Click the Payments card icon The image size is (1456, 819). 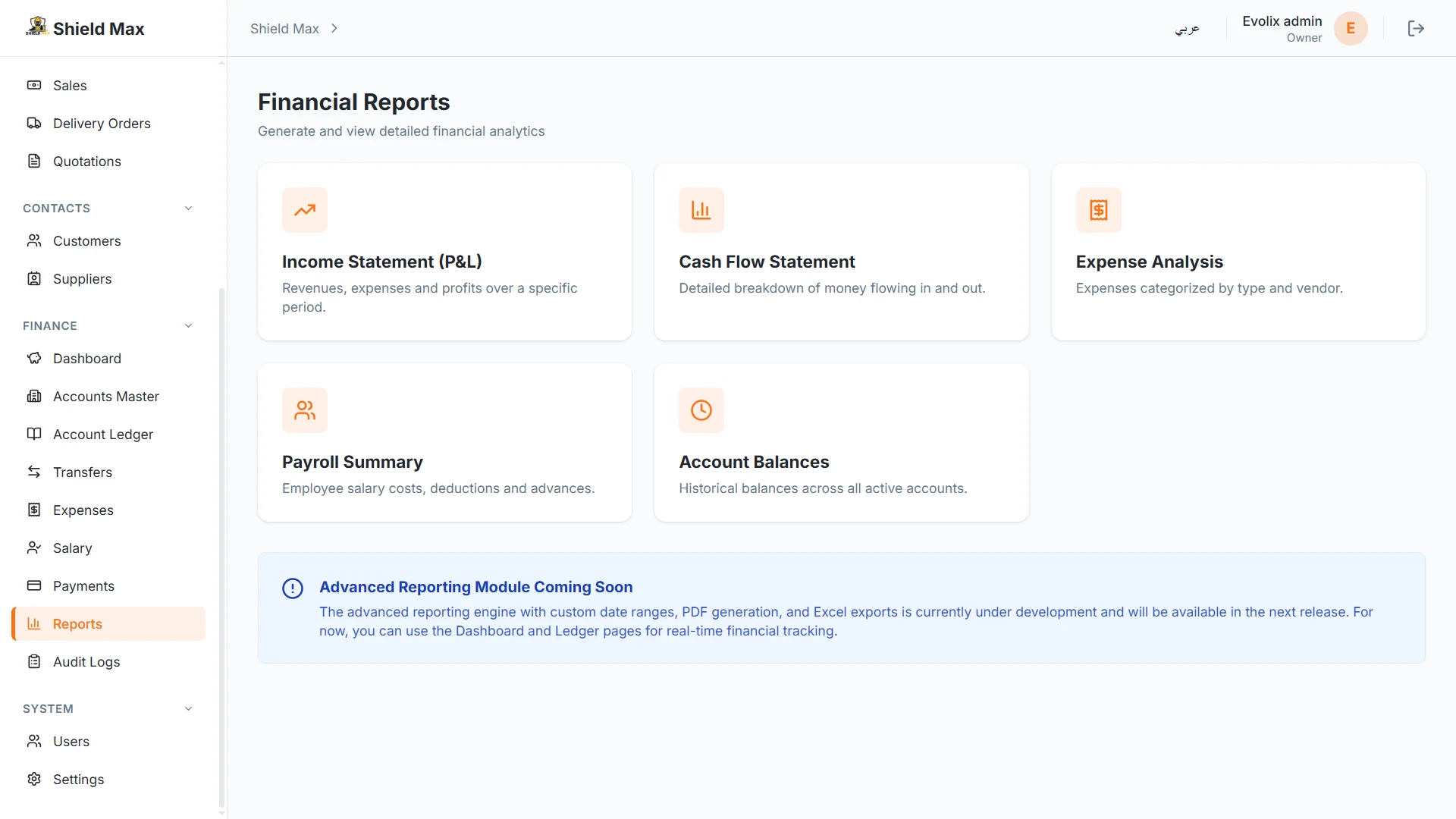pos(34,585)
